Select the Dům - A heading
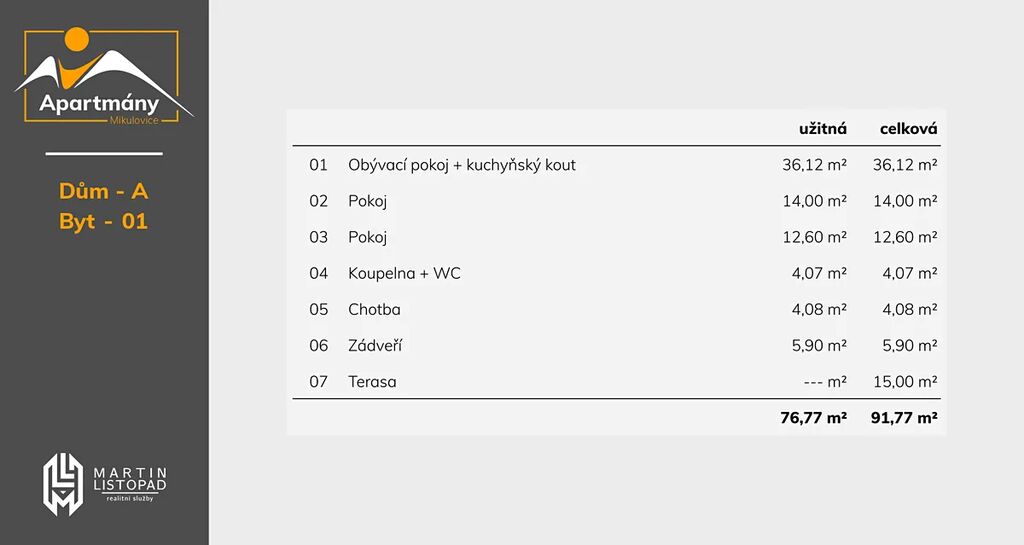1024x545 pixels. (x=104, y=191)
